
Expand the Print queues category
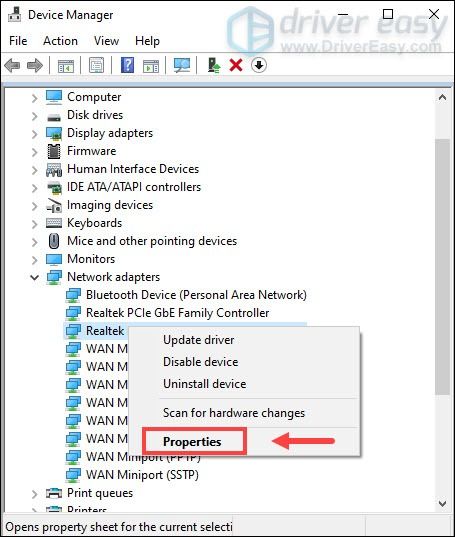[x=35, y=494]
